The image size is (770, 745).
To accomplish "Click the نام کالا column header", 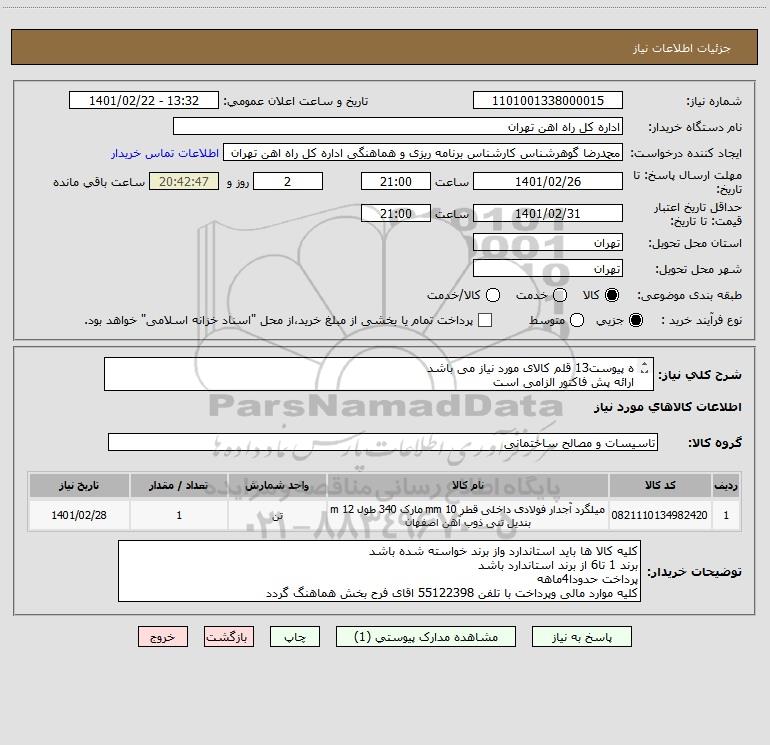I will click(x=468, y=485).
